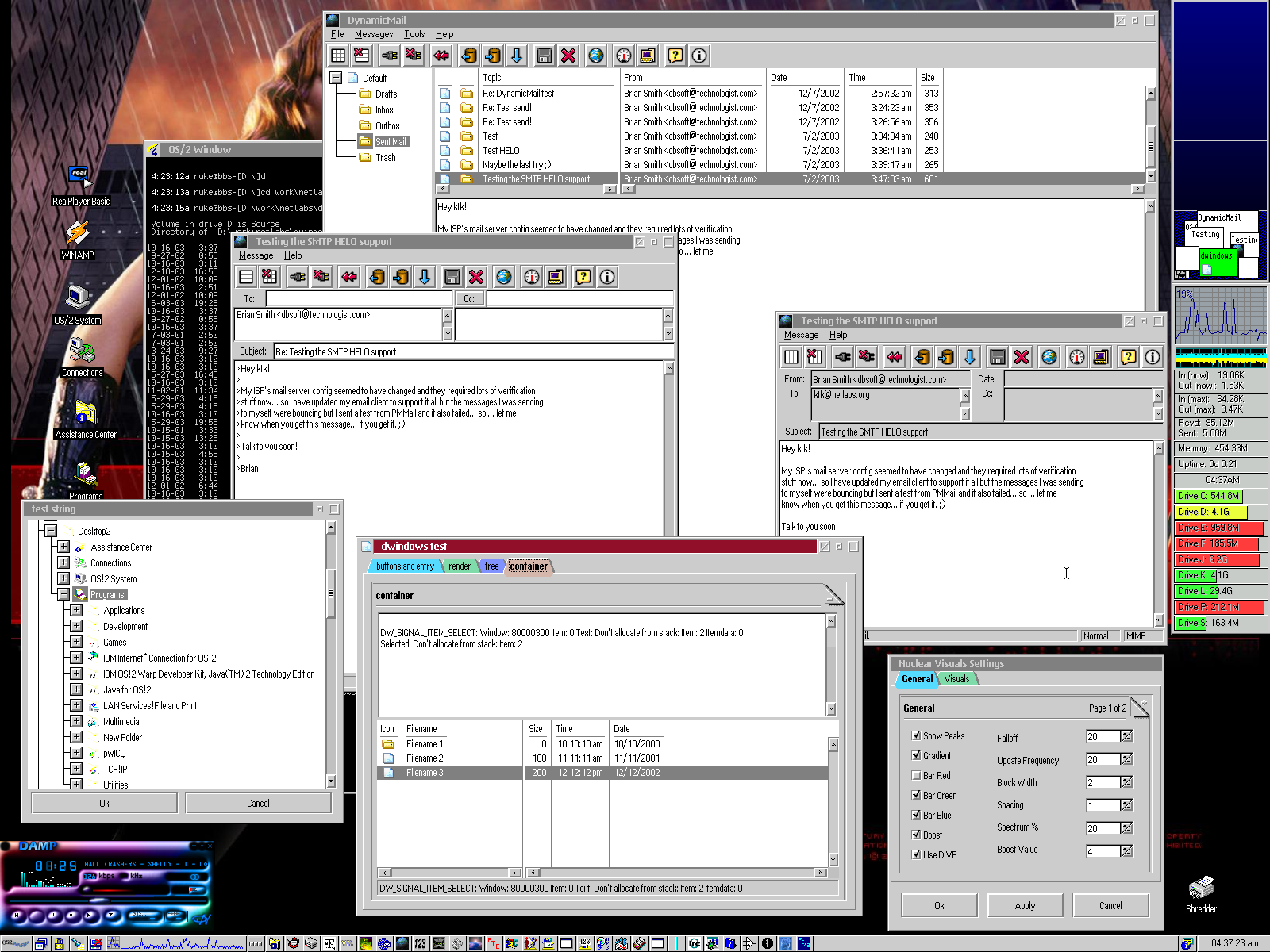
Task: Click the grid icon in DynamicMail main toolbar
Action: pos(338,56)
